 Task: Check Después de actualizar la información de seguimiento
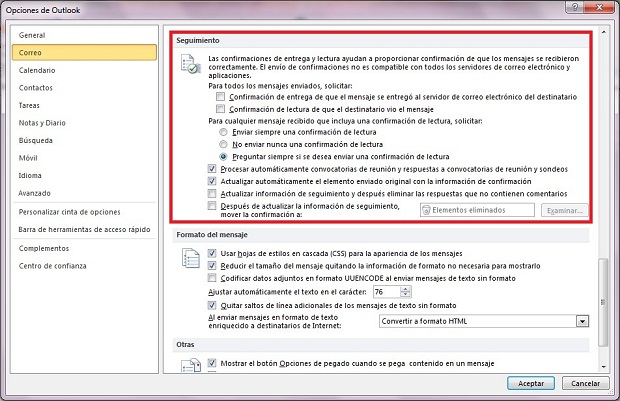coord(212,206)
